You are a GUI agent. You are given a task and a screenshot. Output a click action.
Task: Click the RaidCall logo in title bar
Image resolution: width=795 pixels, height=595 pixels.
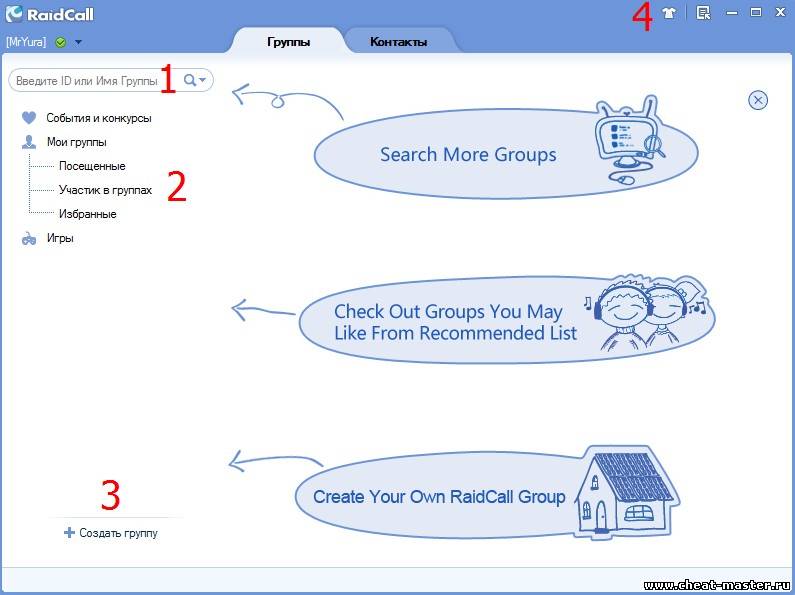click(x=13, y=13)
